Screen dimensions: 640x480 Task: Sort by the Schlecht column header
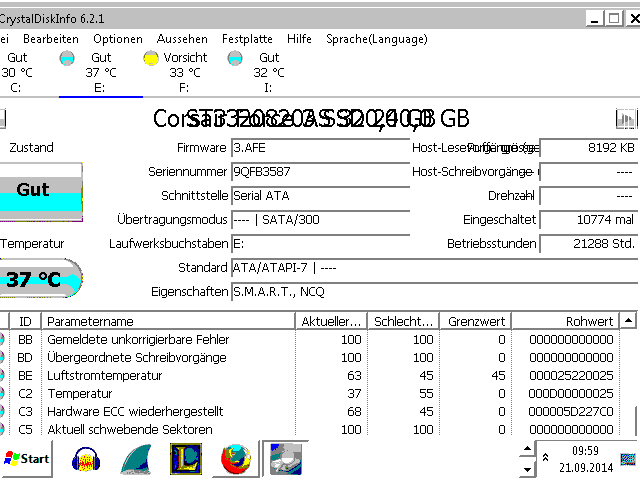pyautogui.click(x=403, y=322)
